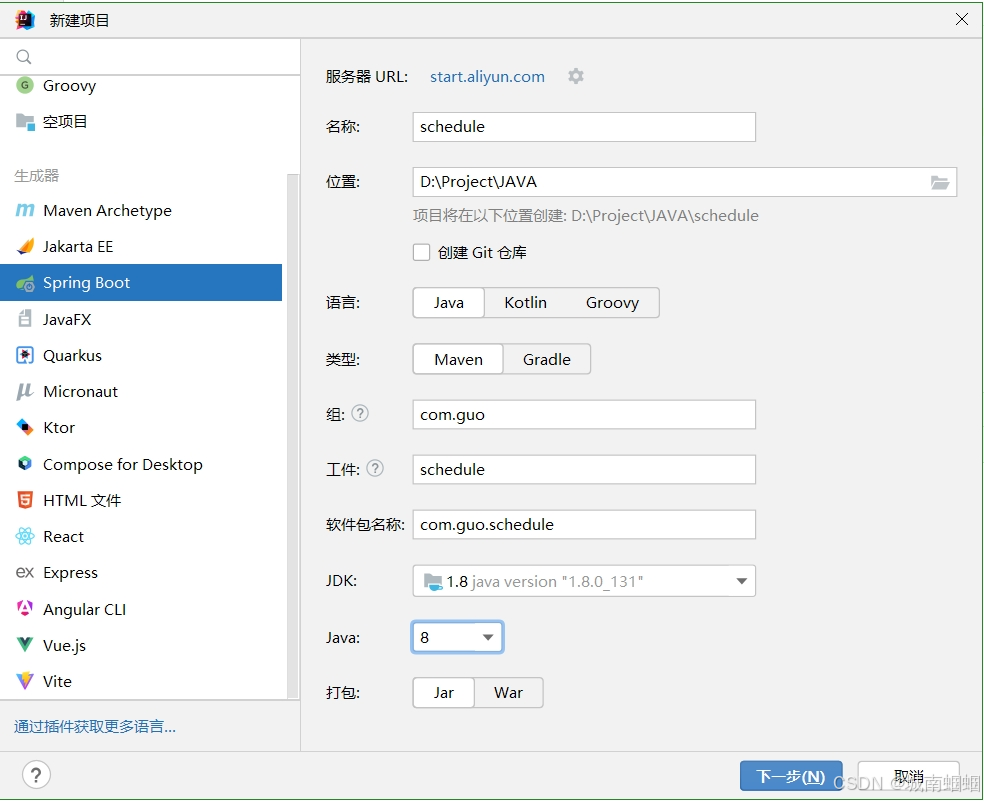The image size is (984, 801).
Task: Select Groovy as the language option
Action: point(612,303)
